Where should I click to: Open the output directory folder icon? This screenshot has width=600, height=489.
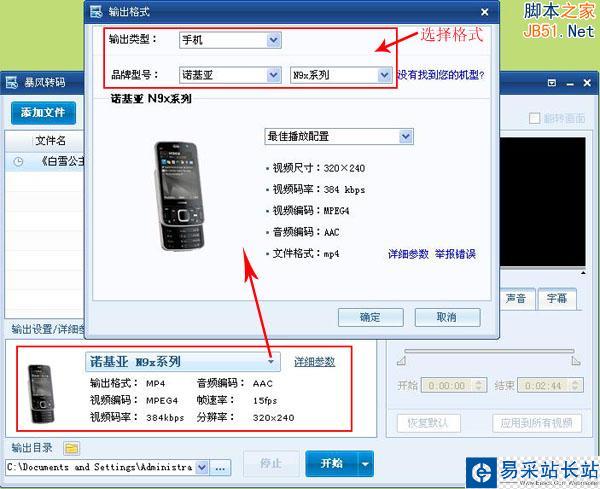coord(71,448)
